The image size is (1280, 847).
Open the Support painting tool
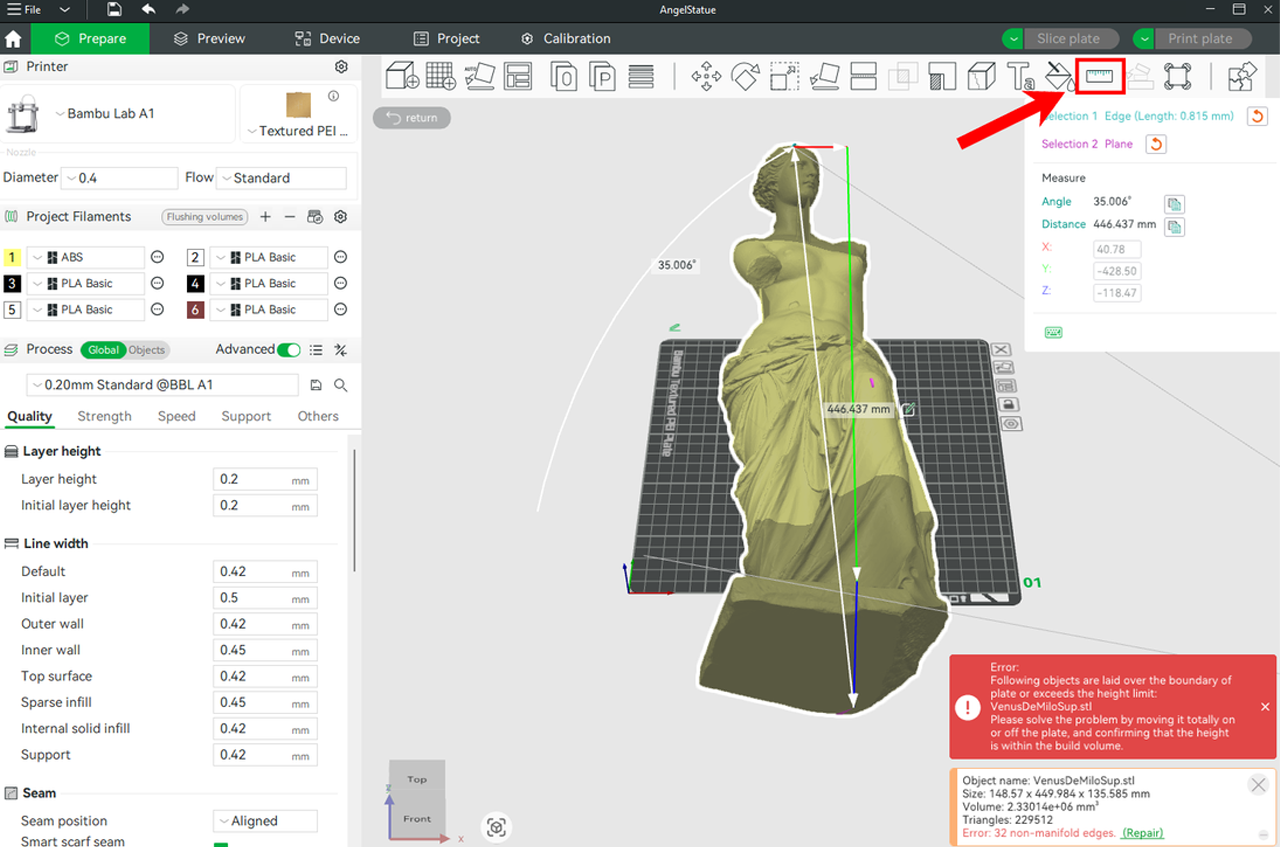coord(942,76)
